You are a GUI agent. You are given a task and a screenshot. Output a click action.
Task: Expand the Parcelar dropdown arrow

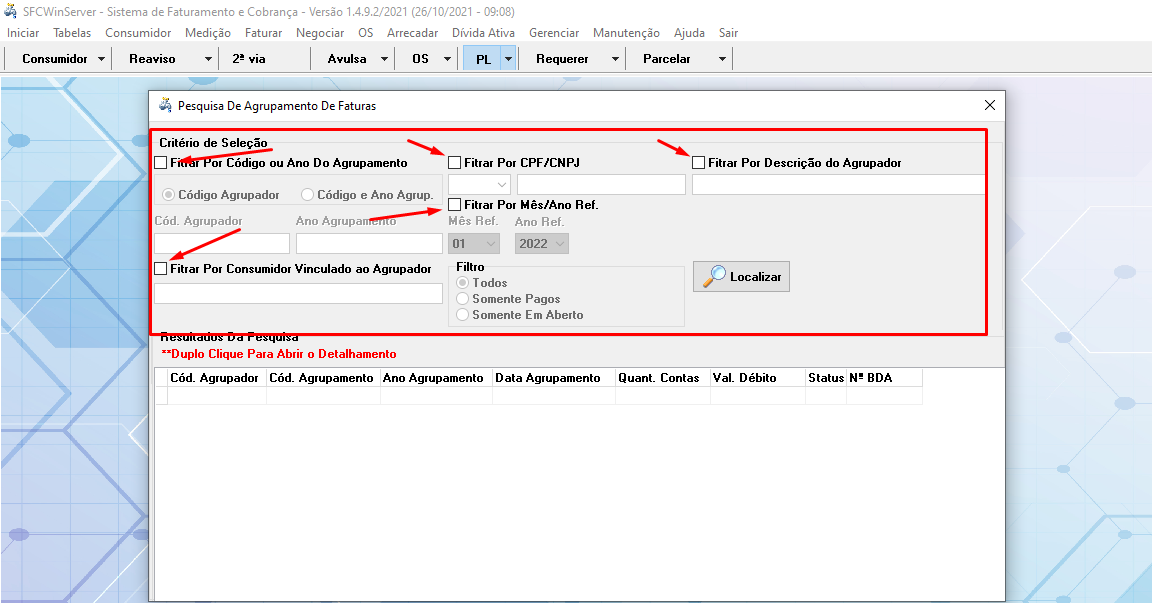click(x=722, y=59)
